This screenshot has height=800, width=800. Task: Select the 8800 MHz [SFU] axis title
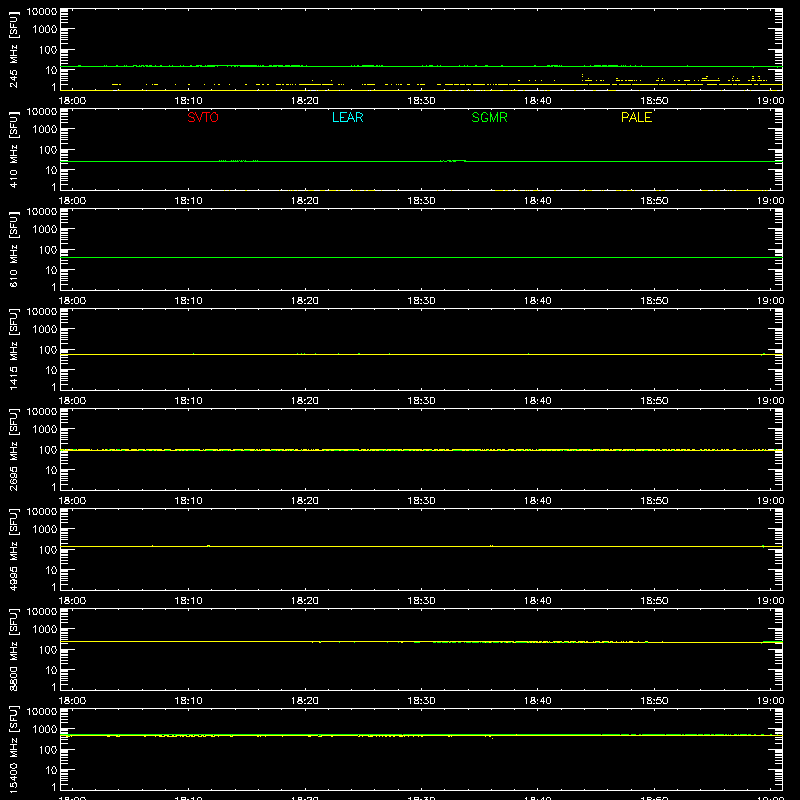13,649
